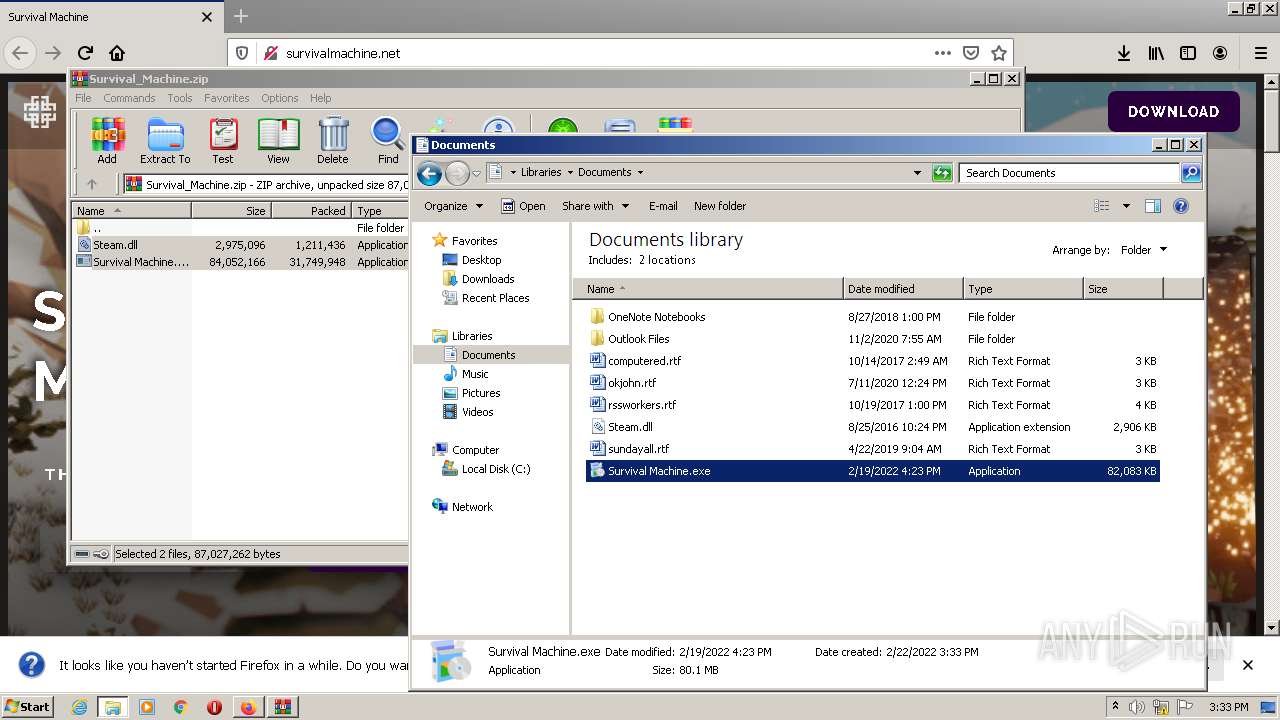Click the change view icon in Explorer
This screenshot has width=1280, height=720.
pos(1101,206)
